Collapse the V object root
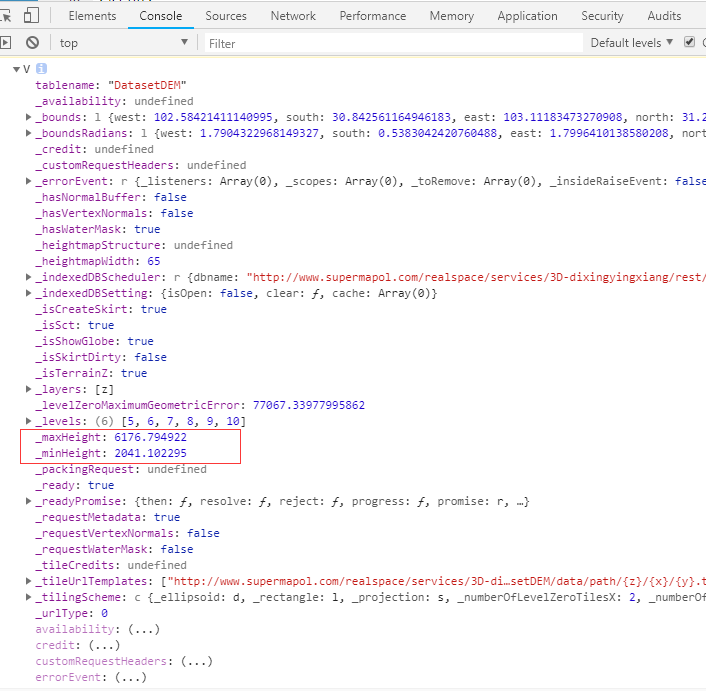 (x=16, y=69)
